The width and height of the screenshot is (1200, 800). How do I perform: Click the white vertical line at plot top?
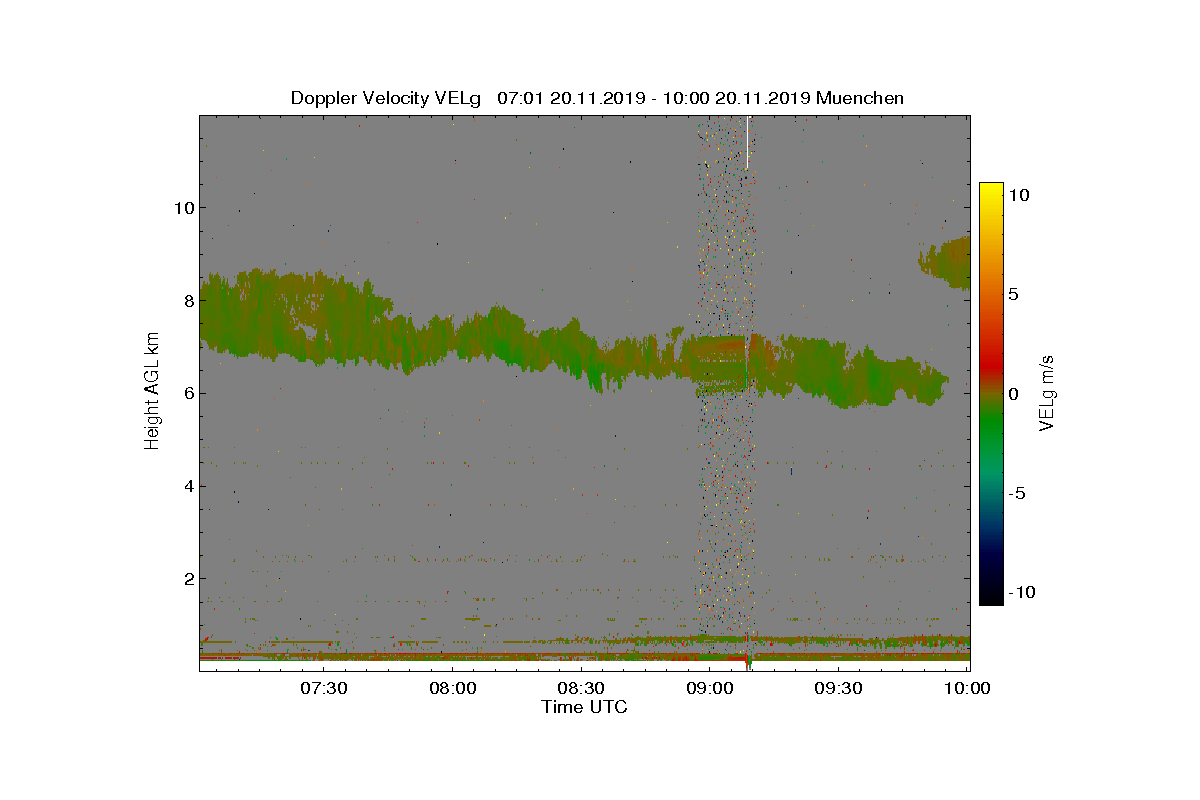tap(747, 142)
